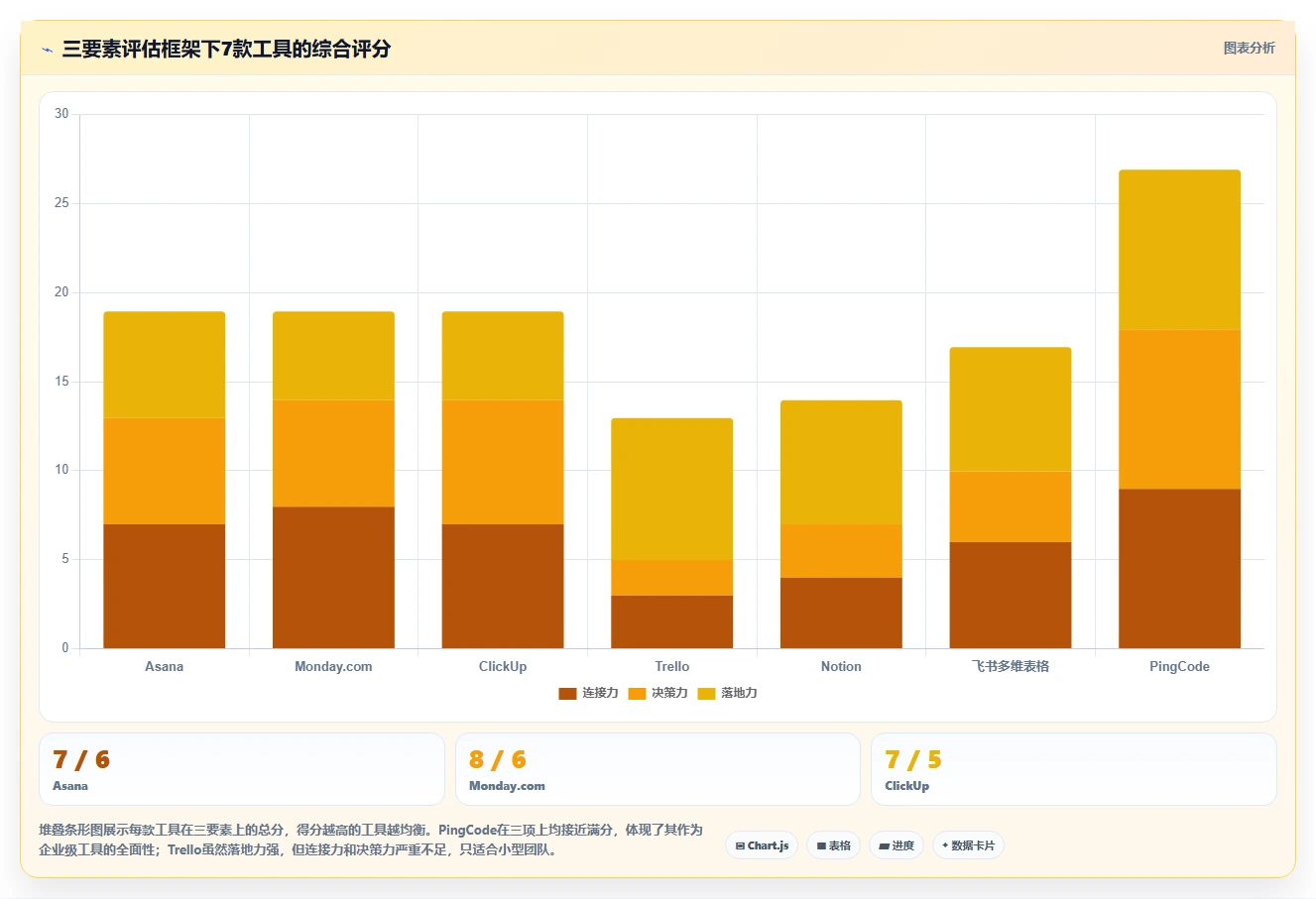
Task: Click the 图表分析 label in header
Action: click(x=1249, y=48)
